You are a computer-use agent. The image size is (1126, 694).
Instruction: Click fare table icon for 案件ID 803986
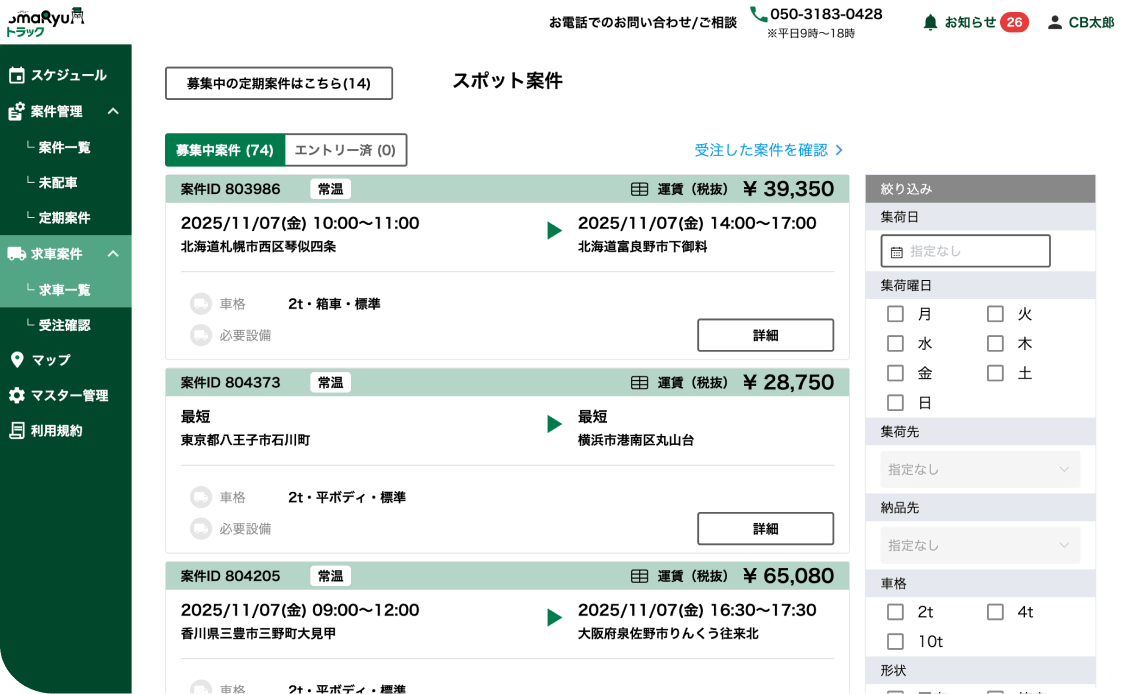[x=640, y=189]
